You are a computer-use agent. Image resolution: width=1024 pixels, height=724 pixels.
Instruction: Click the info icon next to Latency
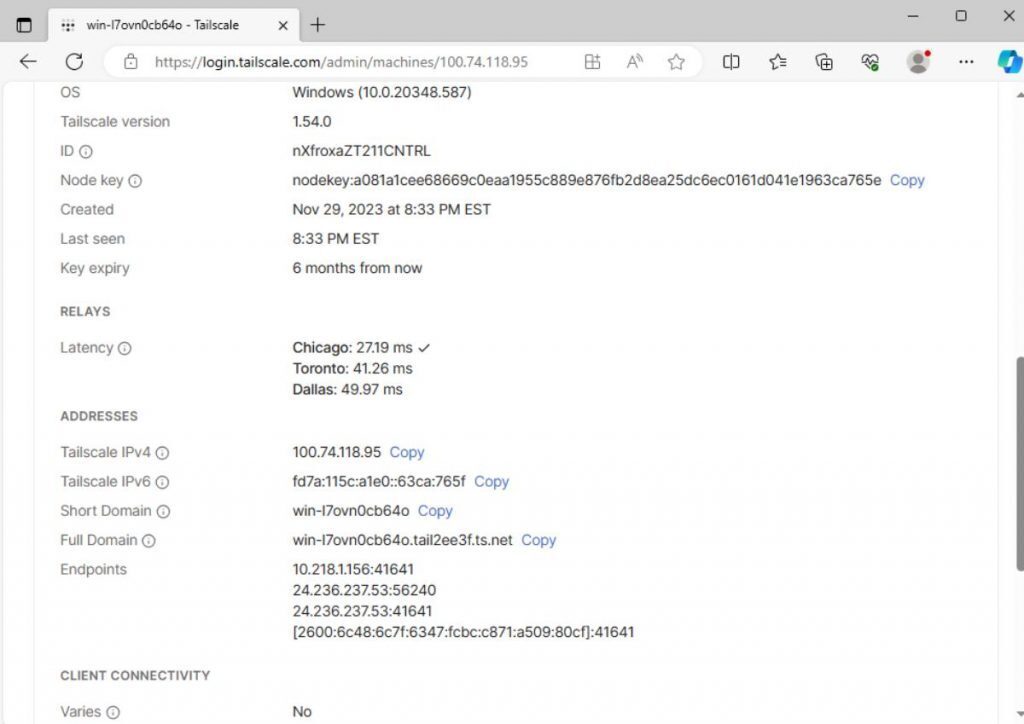pos(124,349)
